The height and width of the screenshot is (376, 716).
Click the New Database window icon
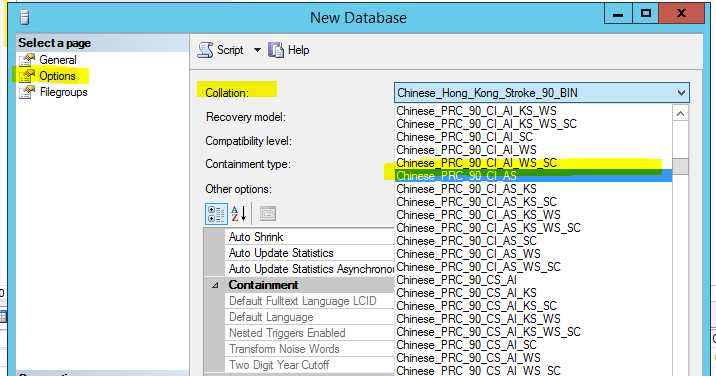(x=25, y=17)
